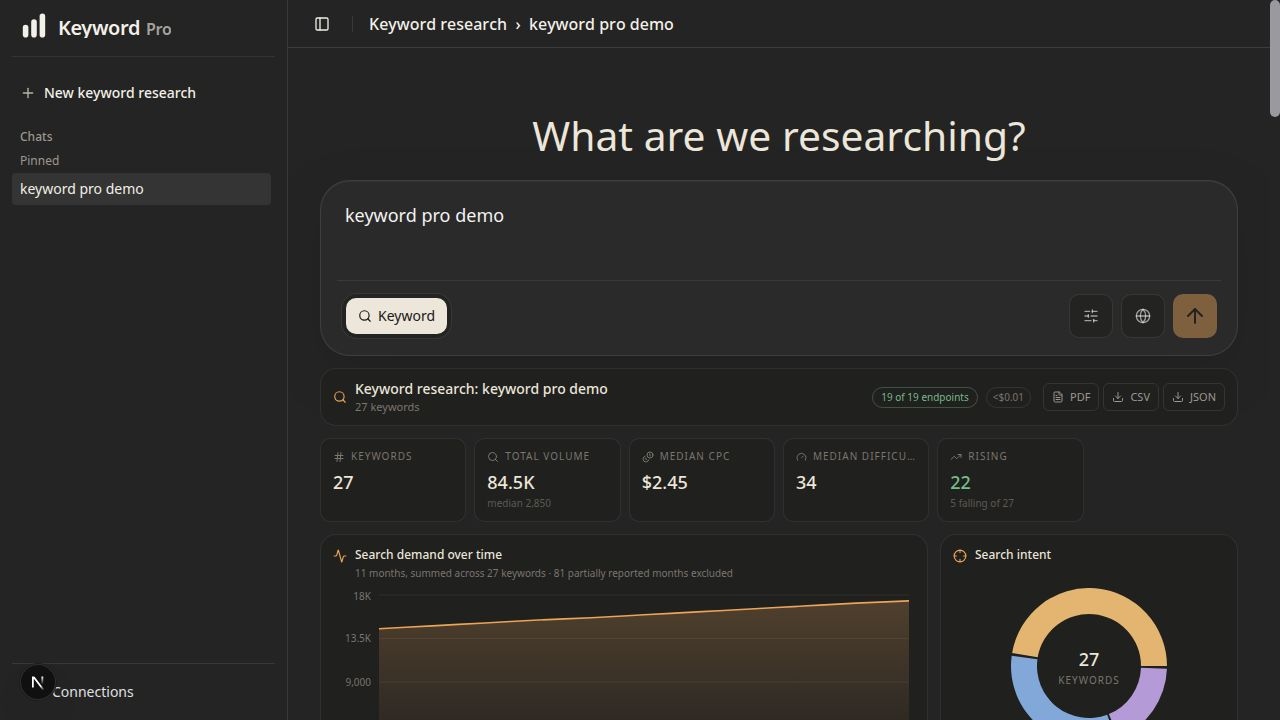Click the target icon next to Search intent
This screenshot has height=720, width=1280.
[x=960, y=556]
